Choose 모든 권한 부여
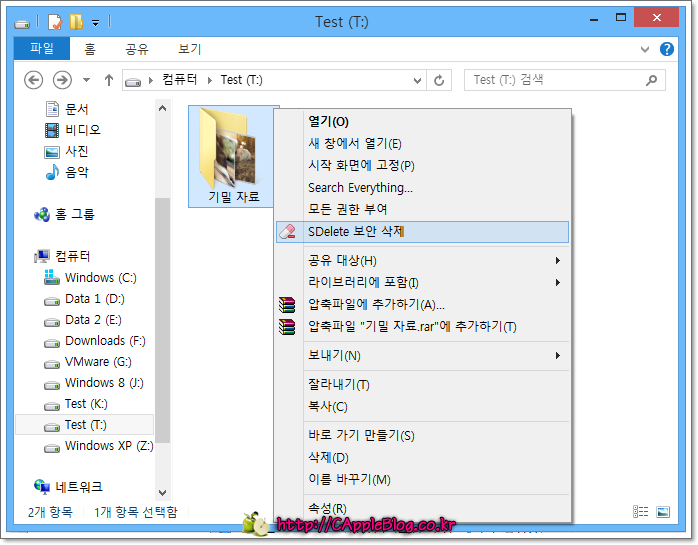 click(x=422, y=209)
